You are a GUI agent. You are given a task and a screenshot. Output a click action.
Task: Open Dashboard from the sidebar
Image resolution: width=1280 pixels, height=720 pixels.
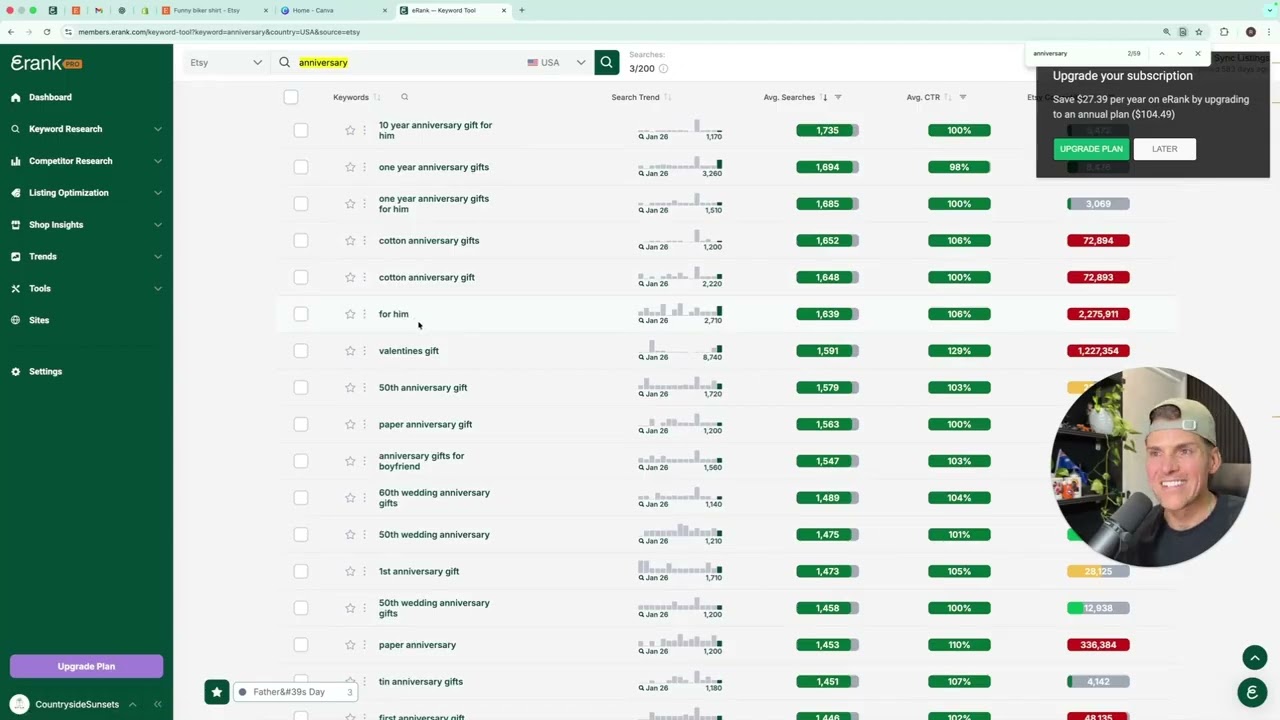pos(50,97)
